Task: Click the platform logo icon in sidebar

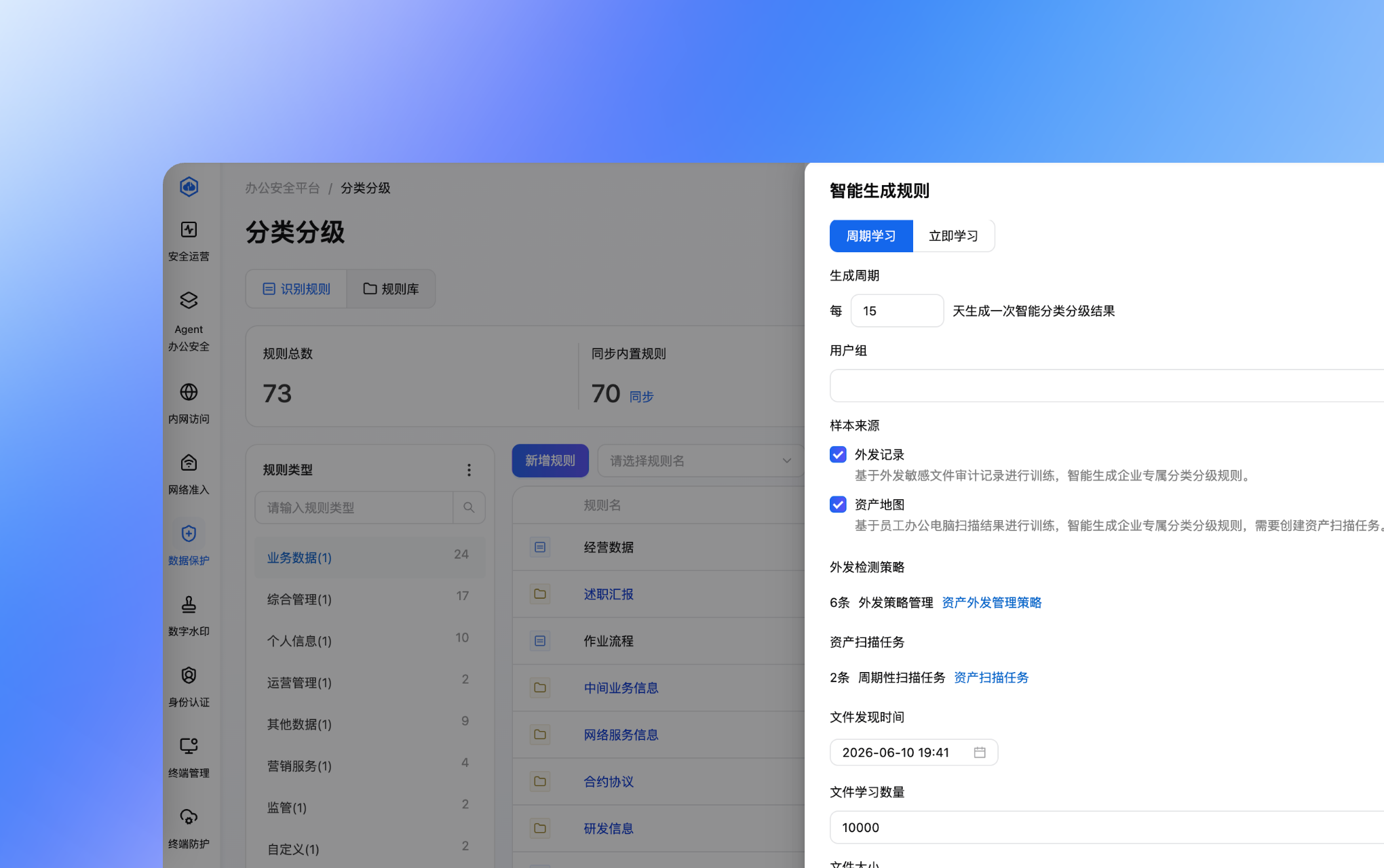Action: click(x=189, y=186)
